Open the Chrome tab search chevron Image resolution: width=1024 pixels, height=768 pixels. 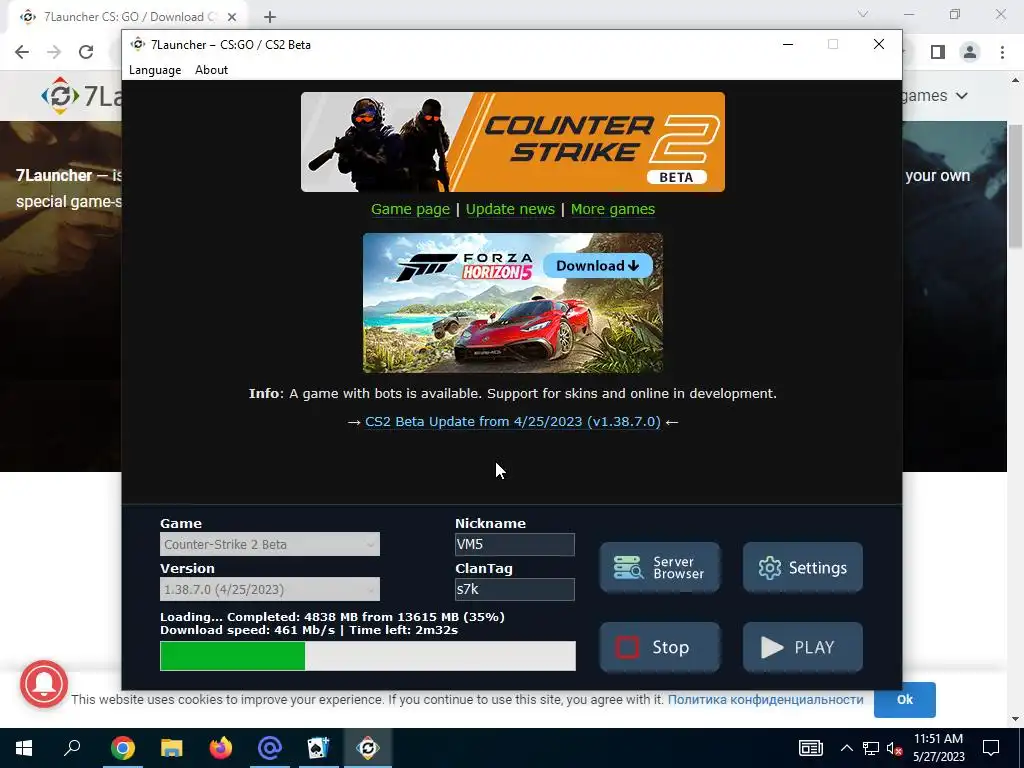(863, 14)
